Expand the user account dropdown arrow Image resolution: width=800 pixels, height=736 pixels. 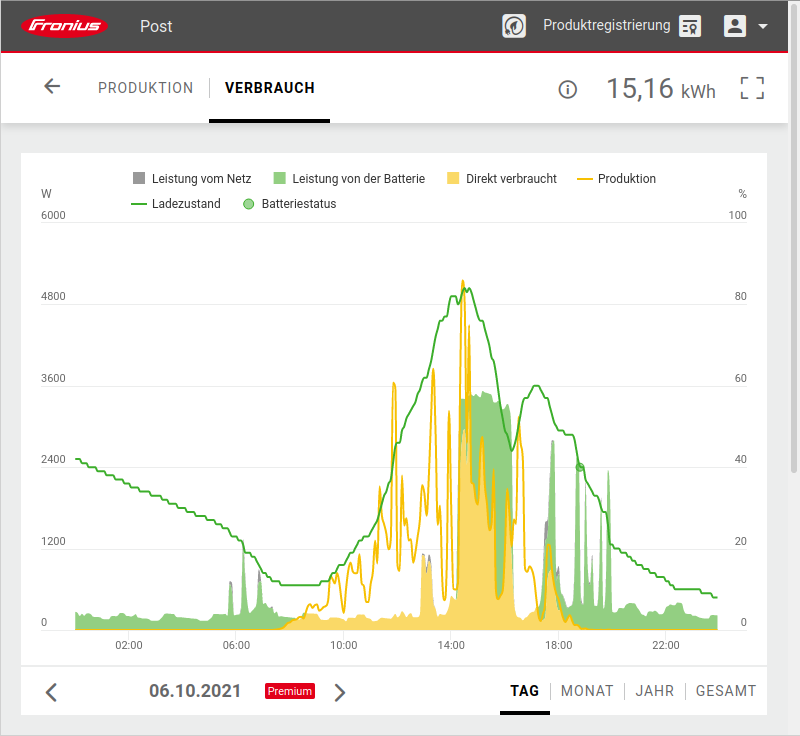pyautogui.click(x=763, y=27)
